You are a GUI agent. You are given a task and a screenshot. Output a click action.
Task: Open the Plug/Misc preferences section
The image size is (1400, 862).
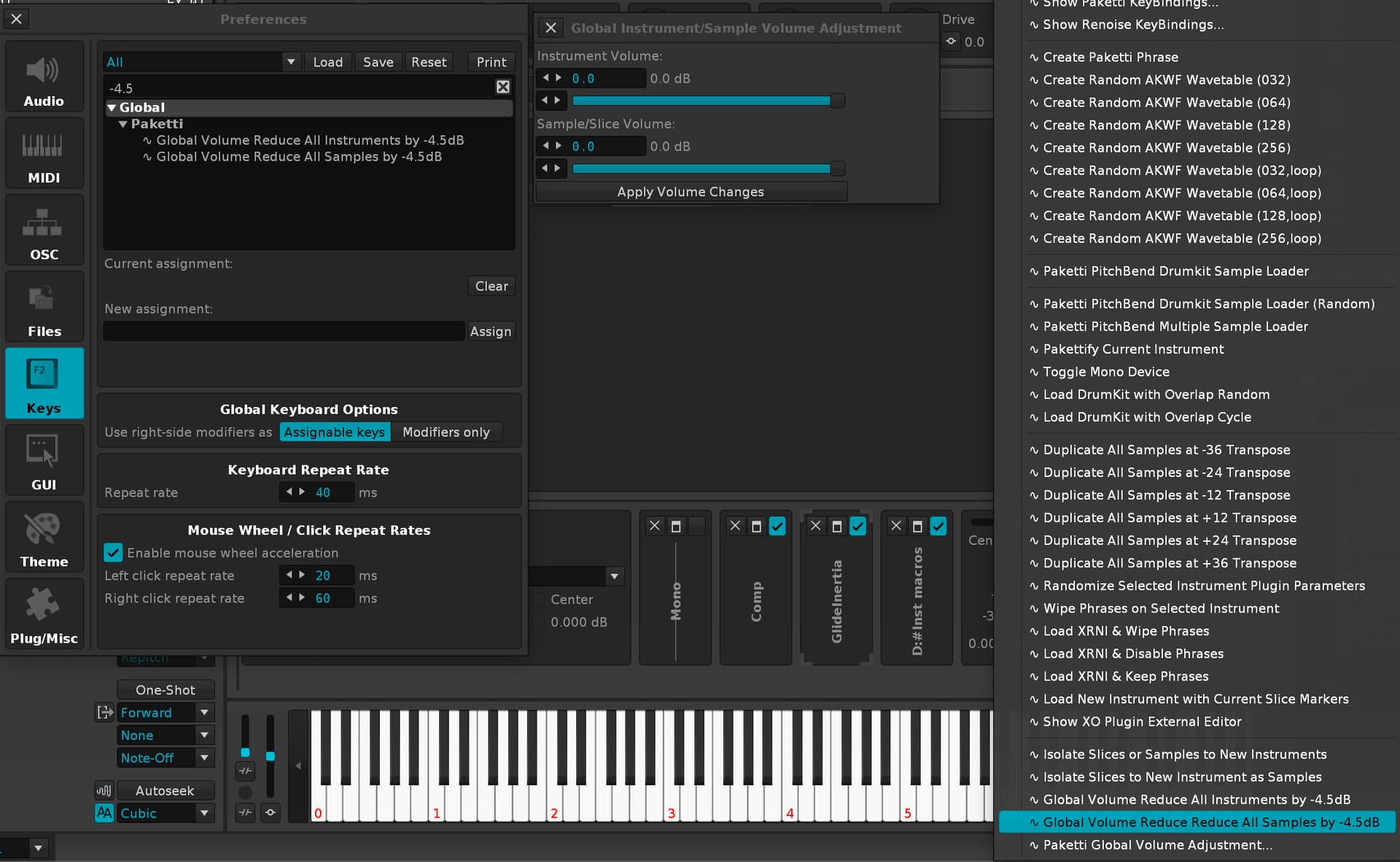pyautogui.click(x=44, y=613)
